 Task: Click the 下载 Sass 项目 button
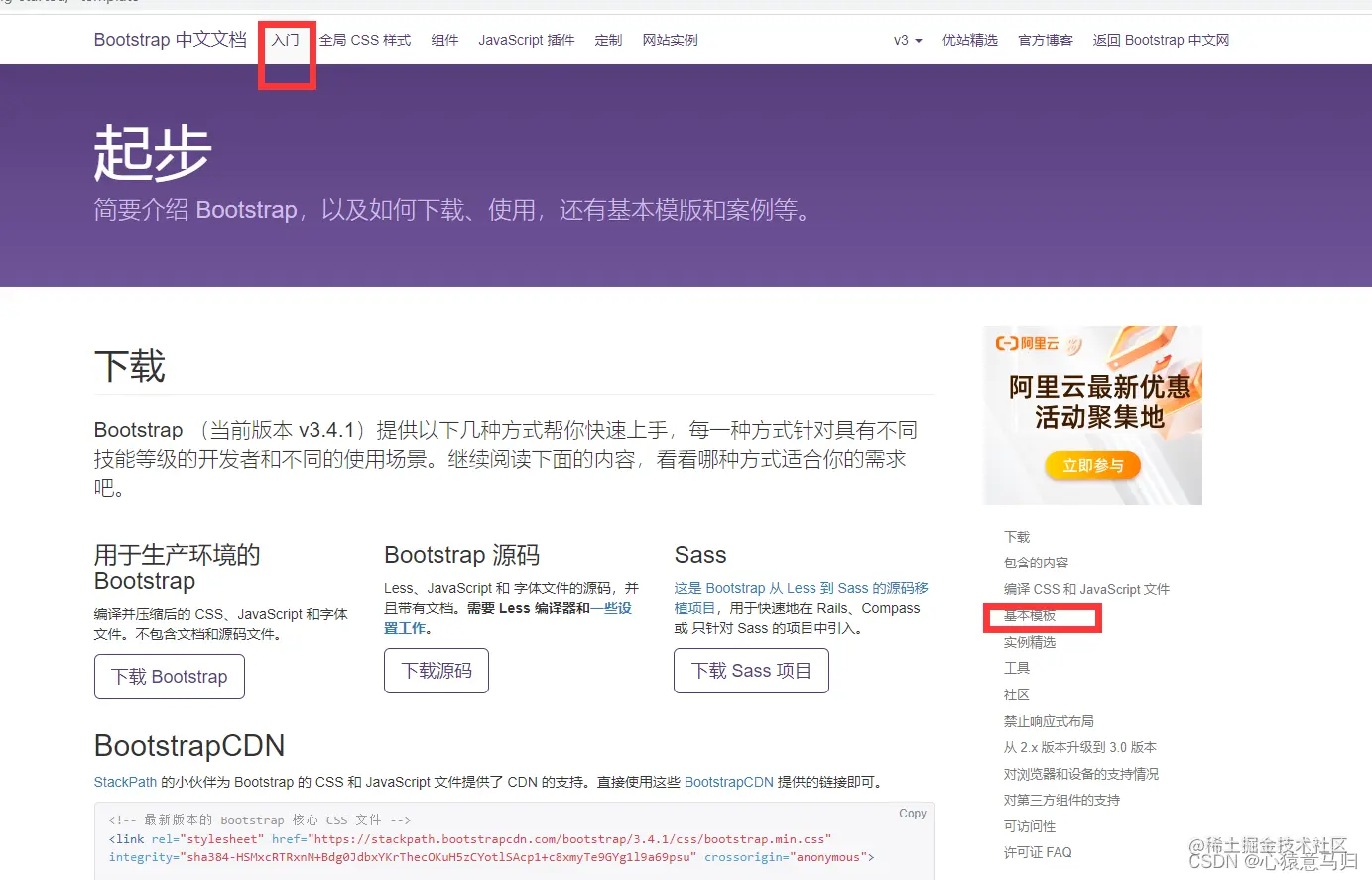(751, 671)
